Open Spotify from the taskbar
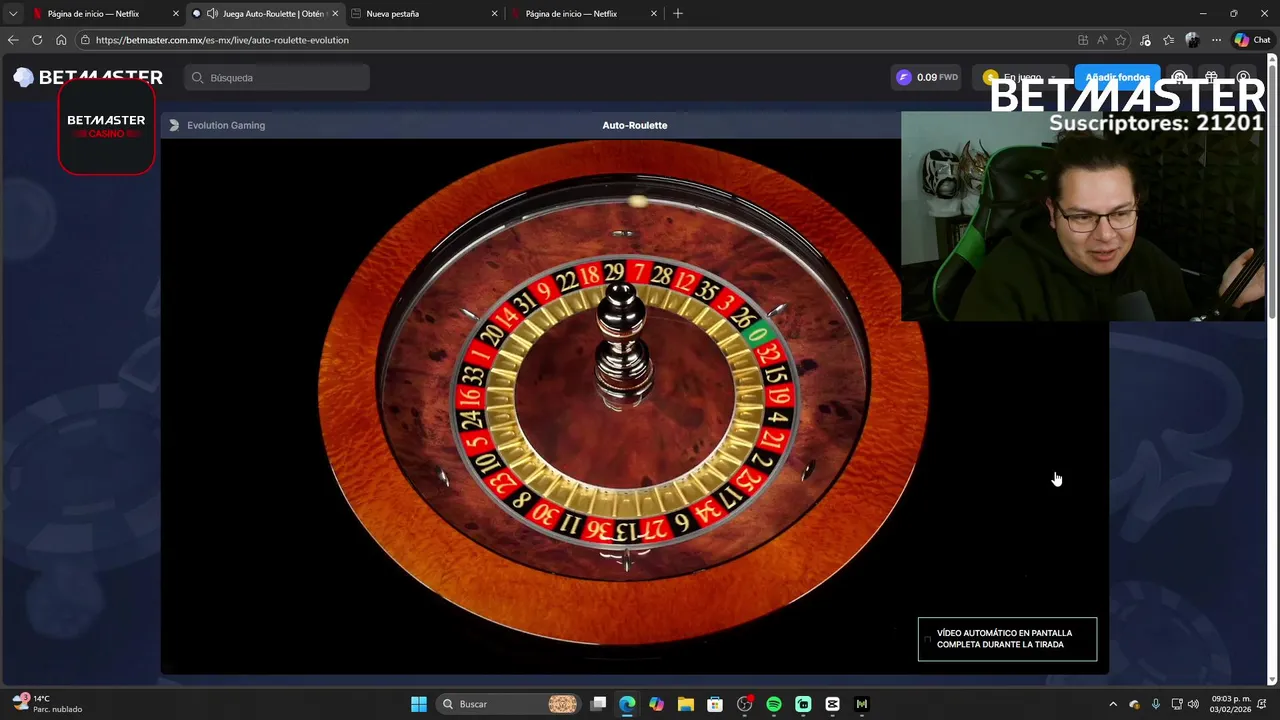 [x=774, y=704]
